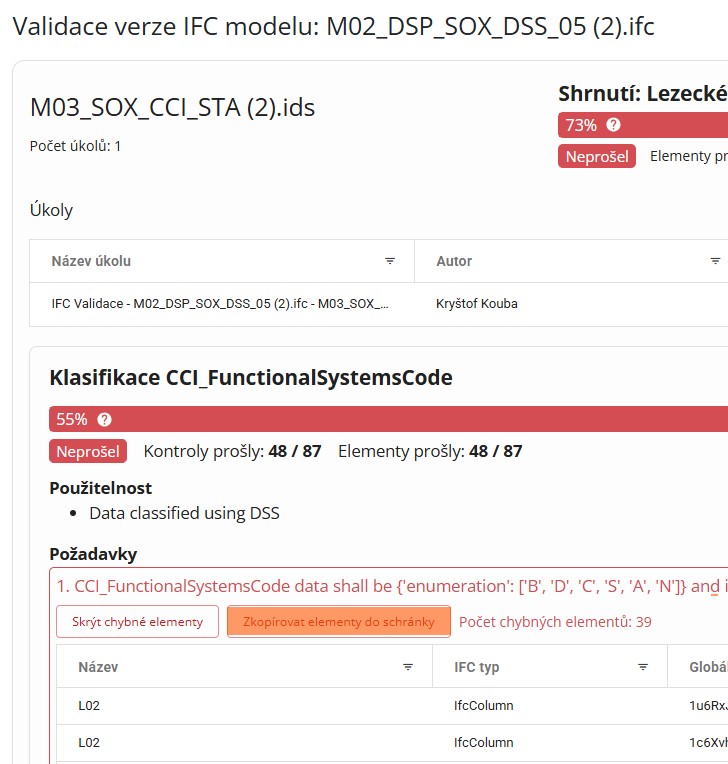The height and width of the screenshot is (764, 728).
Task: Open the filter menu for Název úkolu column
Action: click(x=390, y=261)
